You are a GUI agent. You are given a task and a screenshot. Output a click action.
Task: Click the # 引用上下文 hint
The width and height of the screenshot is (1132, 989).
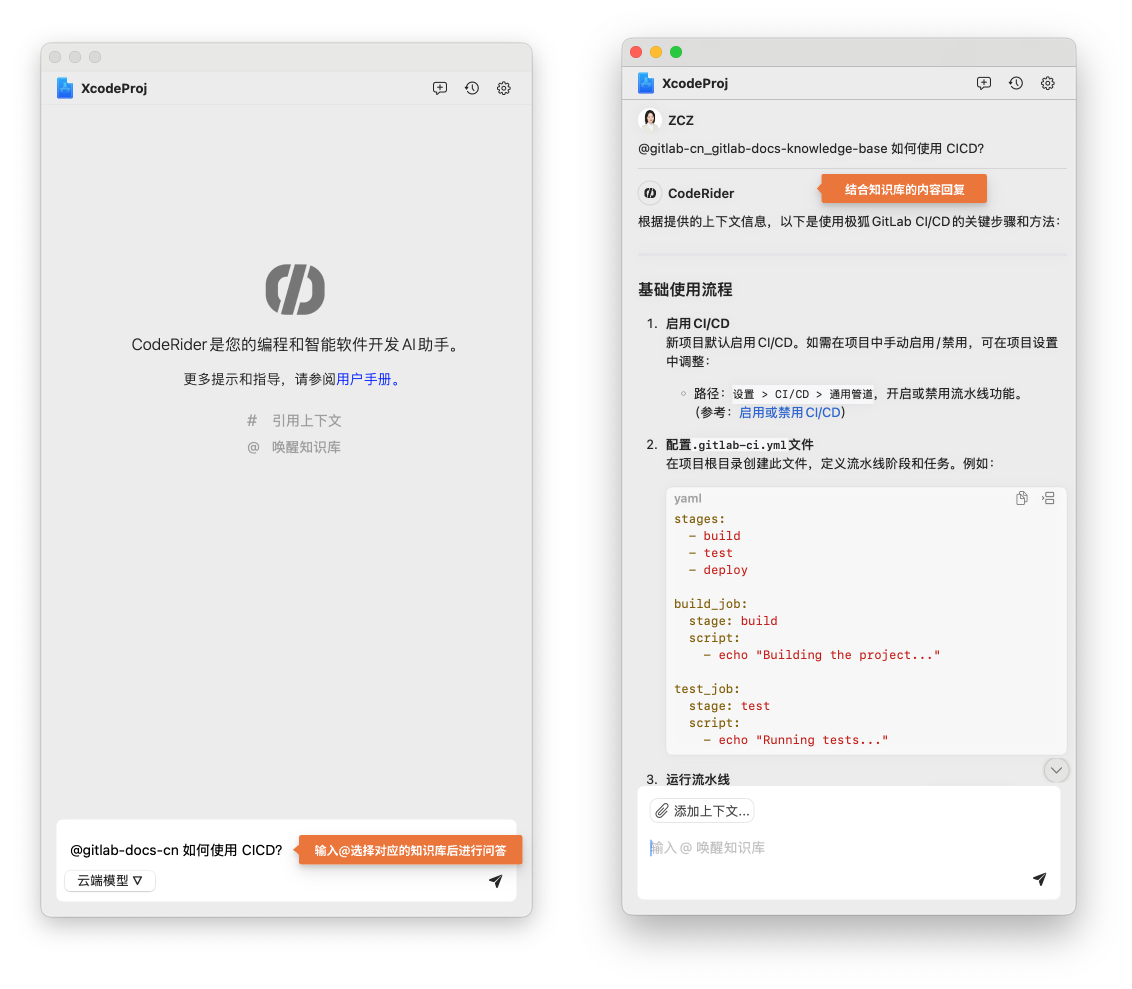tap(295, 420)
